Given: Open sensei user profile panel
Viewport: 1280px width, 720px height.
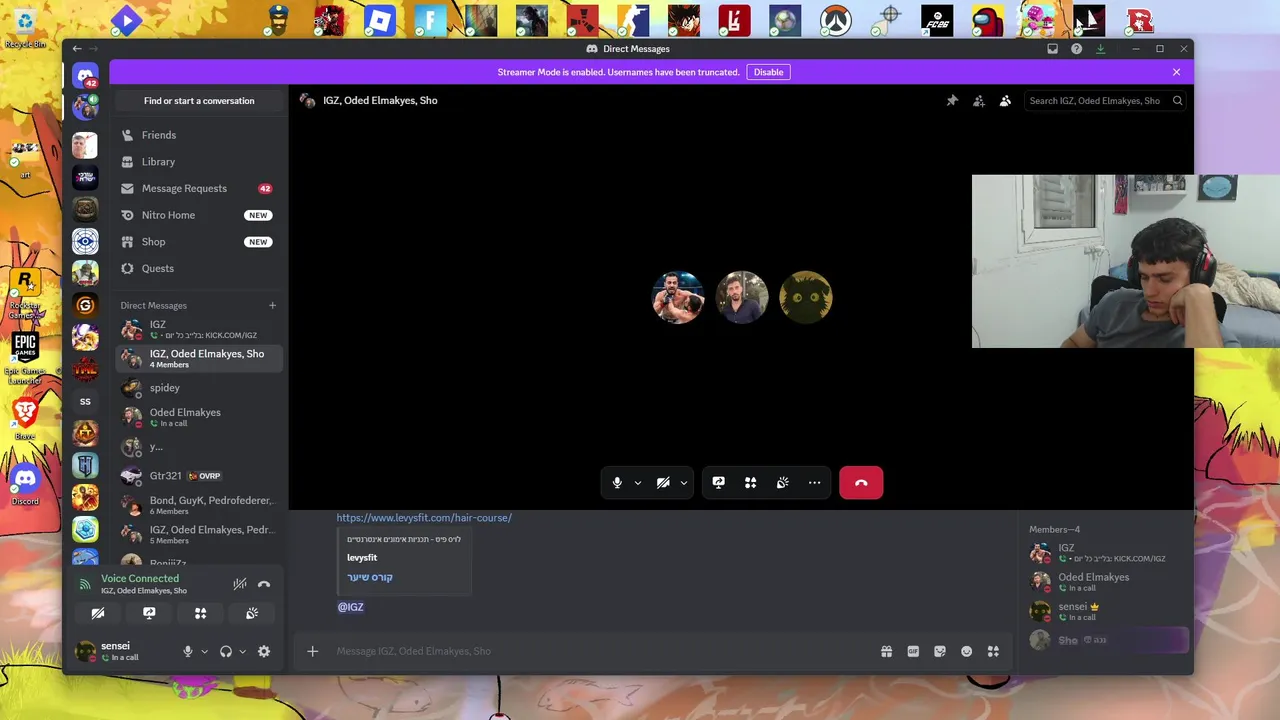Looking at the screenshot, I should [x=122, y=651].
